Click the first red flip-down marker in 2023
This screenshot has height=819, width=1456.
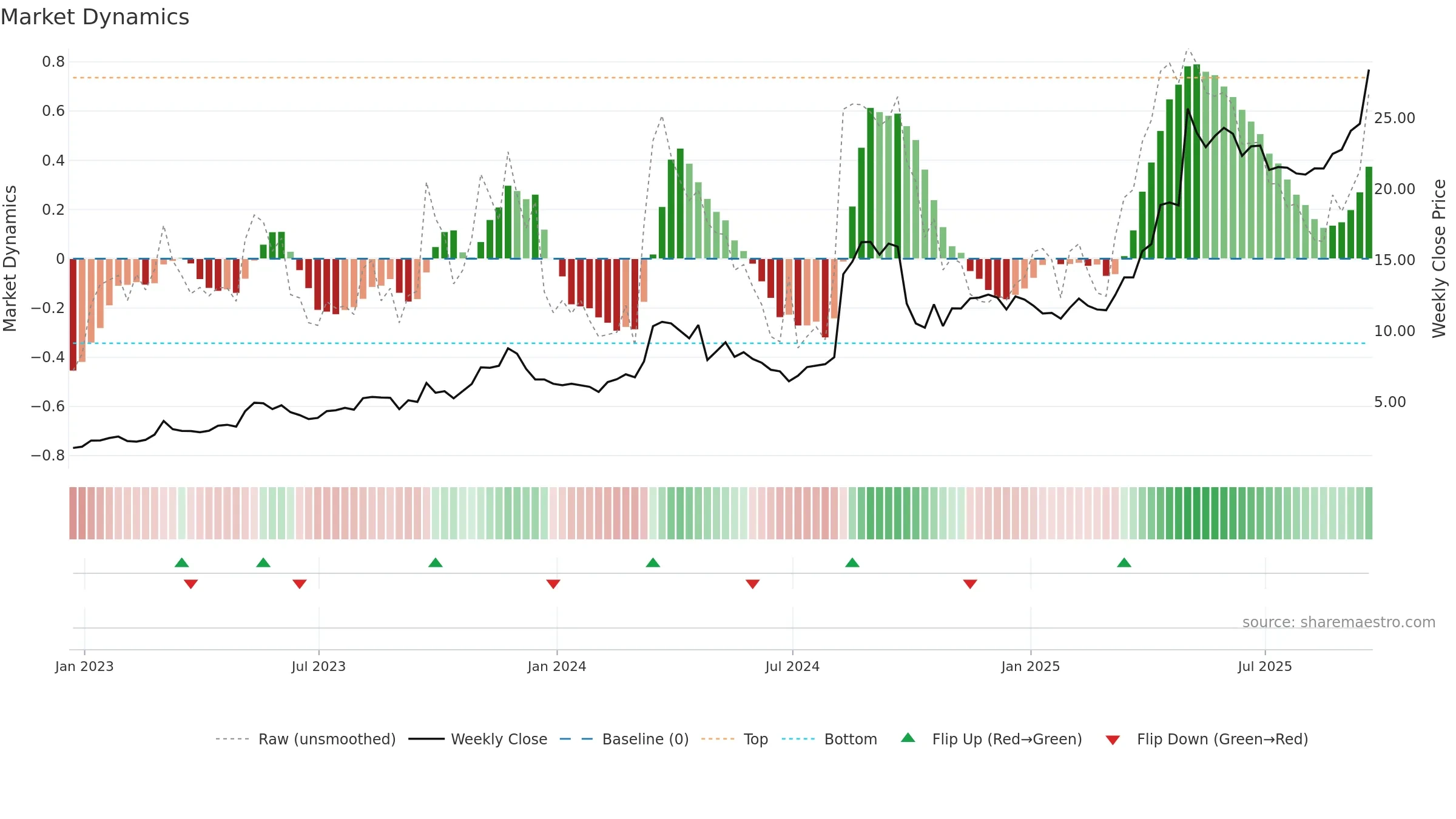pyautogui.click(x=190, y=584)
